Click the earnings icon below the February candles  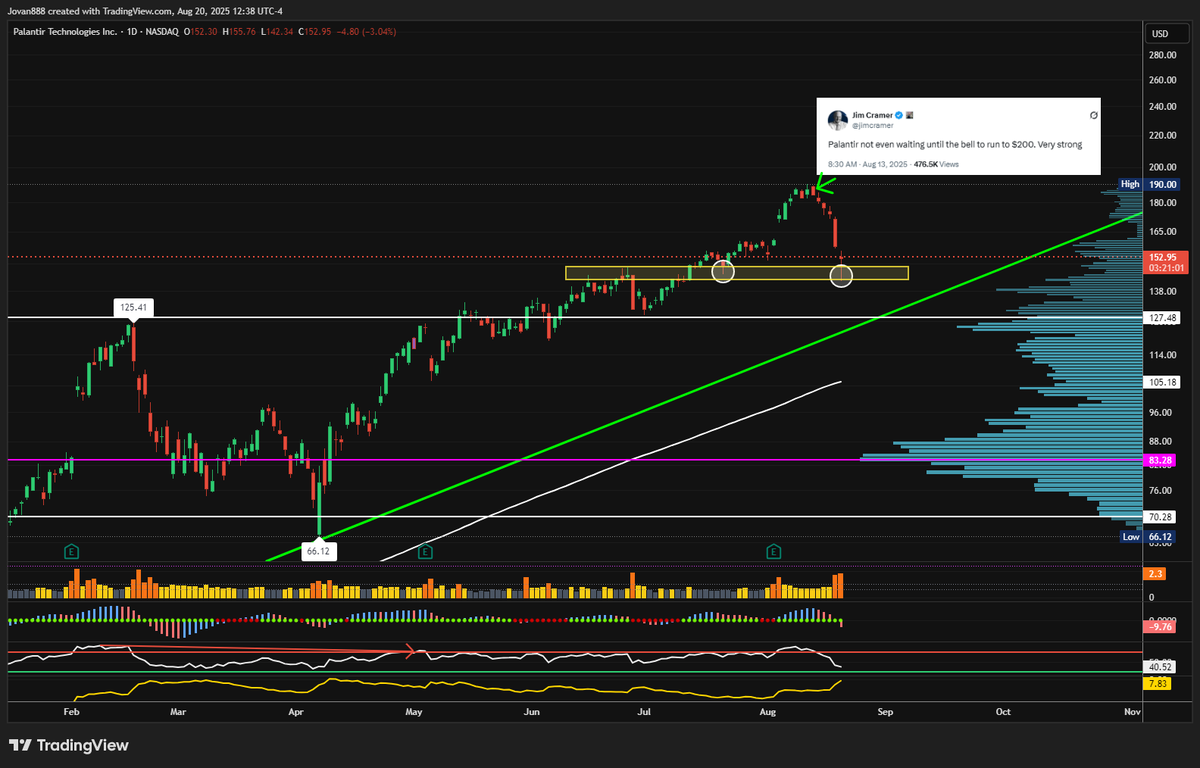pyautogui.click(x=70, y=551)
